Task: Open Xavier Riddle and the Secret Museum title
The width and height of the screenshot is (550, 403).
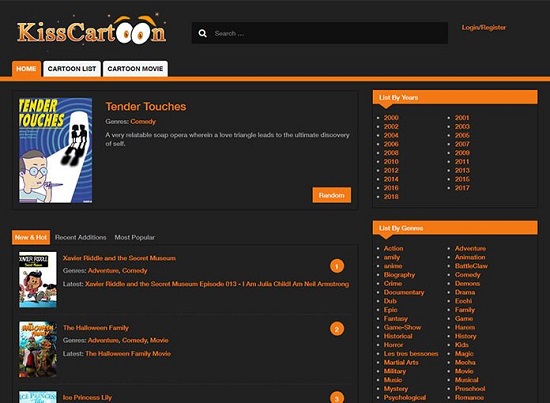Action: (x=119, y=258)
